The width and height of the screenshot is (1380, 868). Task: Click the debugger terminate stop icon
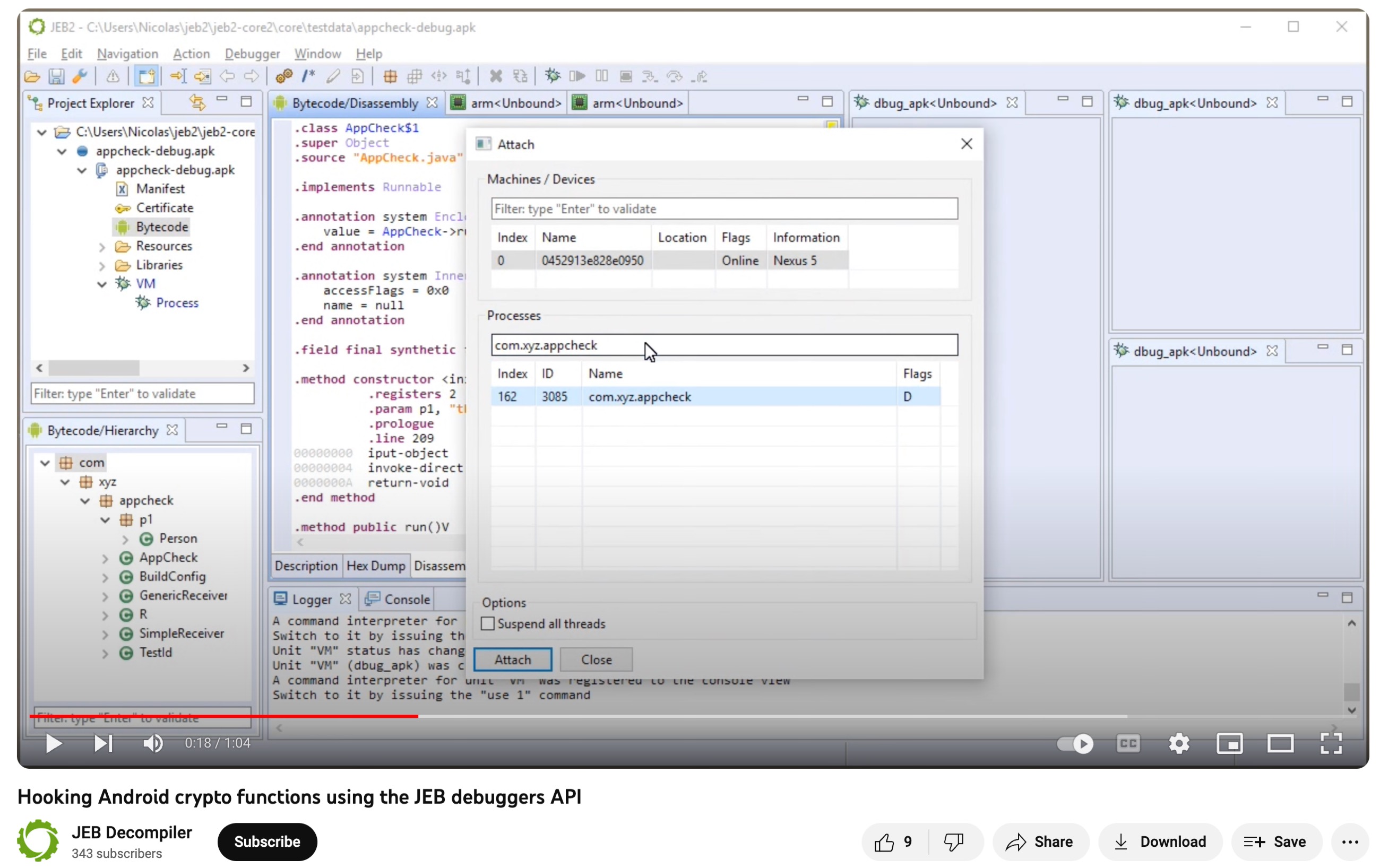626,76
